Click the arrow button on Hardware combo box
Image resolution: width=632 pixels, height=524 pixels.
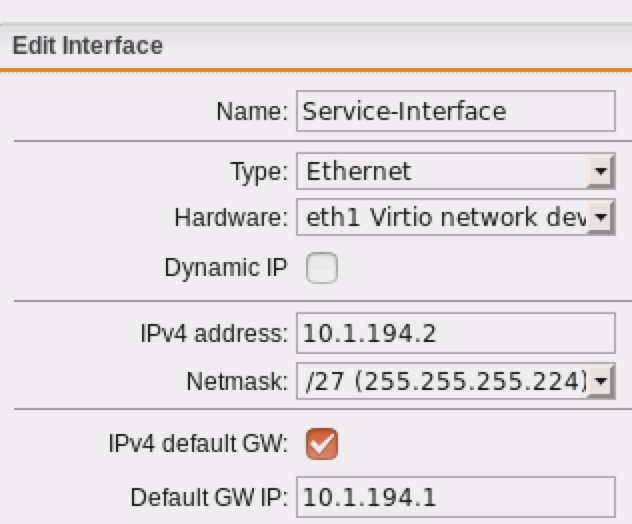click(x=601, y=217)
